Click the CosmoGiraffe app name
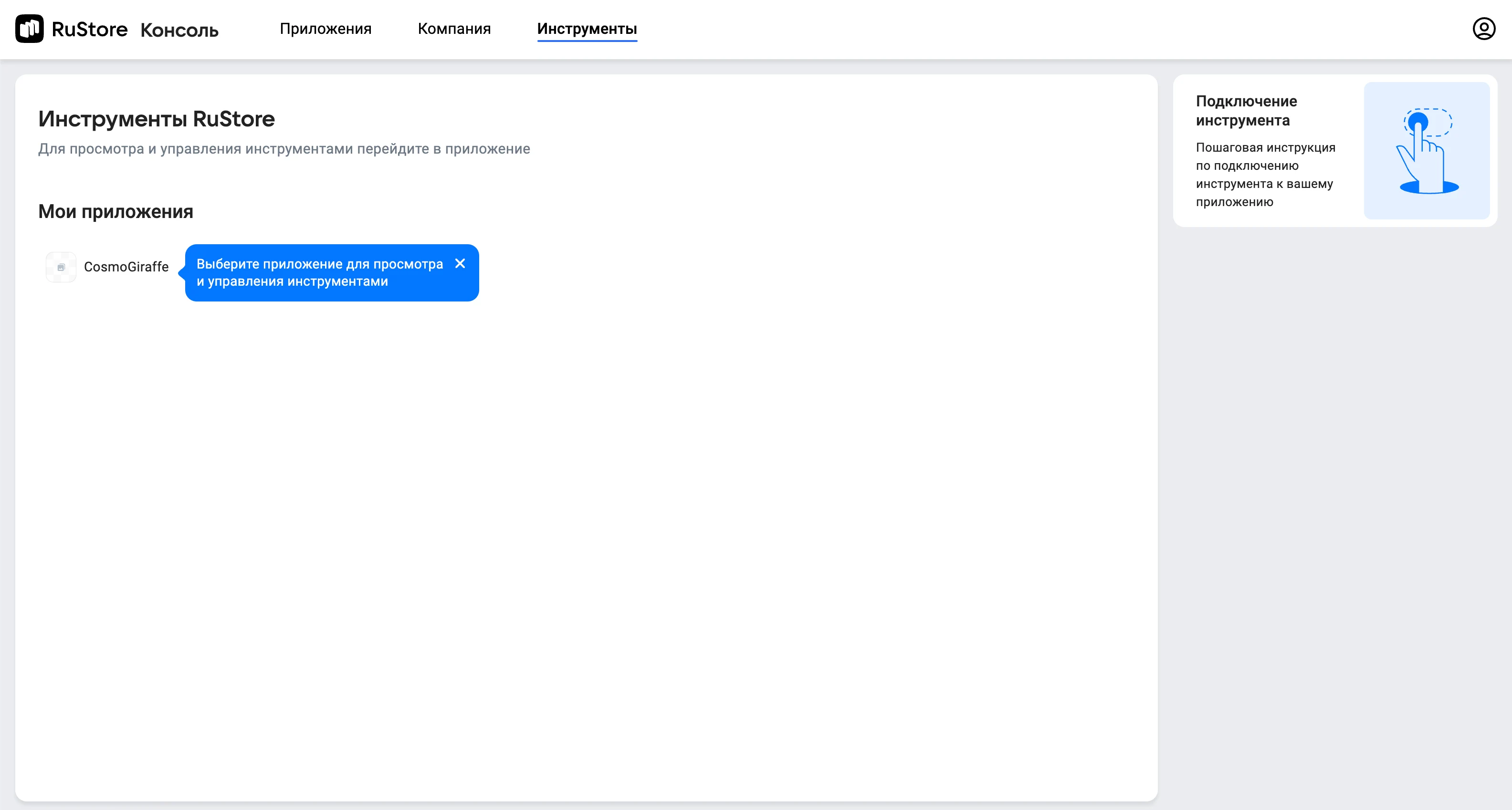 click(x=126, y=267)
